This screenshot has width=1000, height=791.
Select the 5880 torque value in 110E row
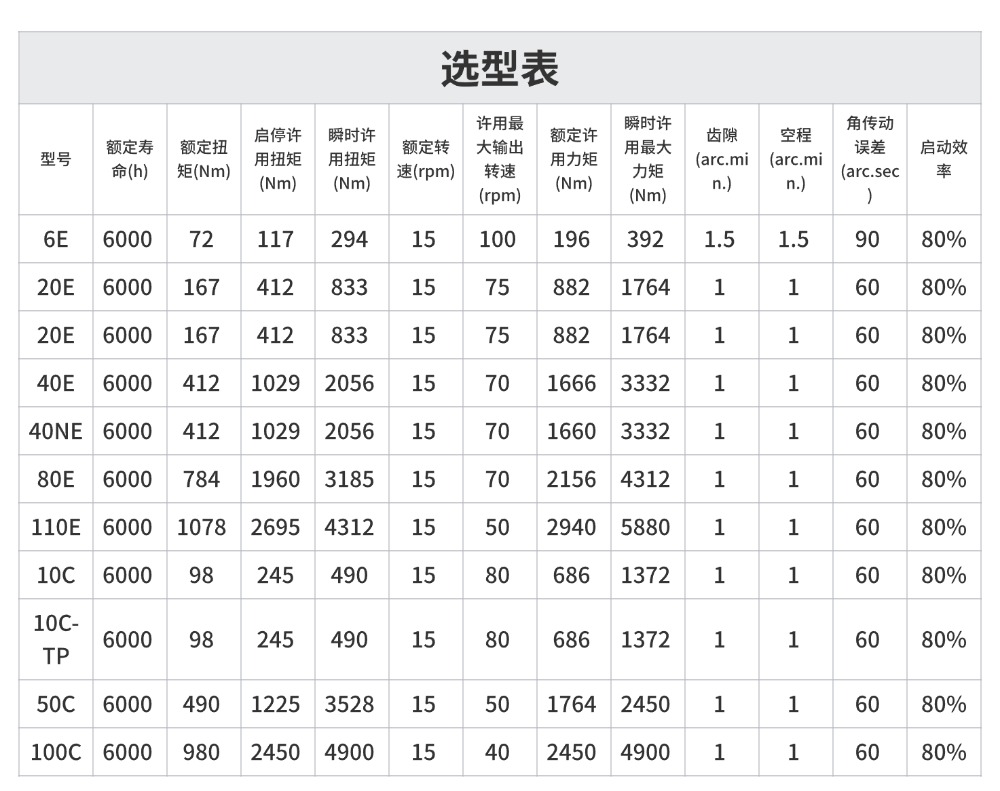pos(647,527)
